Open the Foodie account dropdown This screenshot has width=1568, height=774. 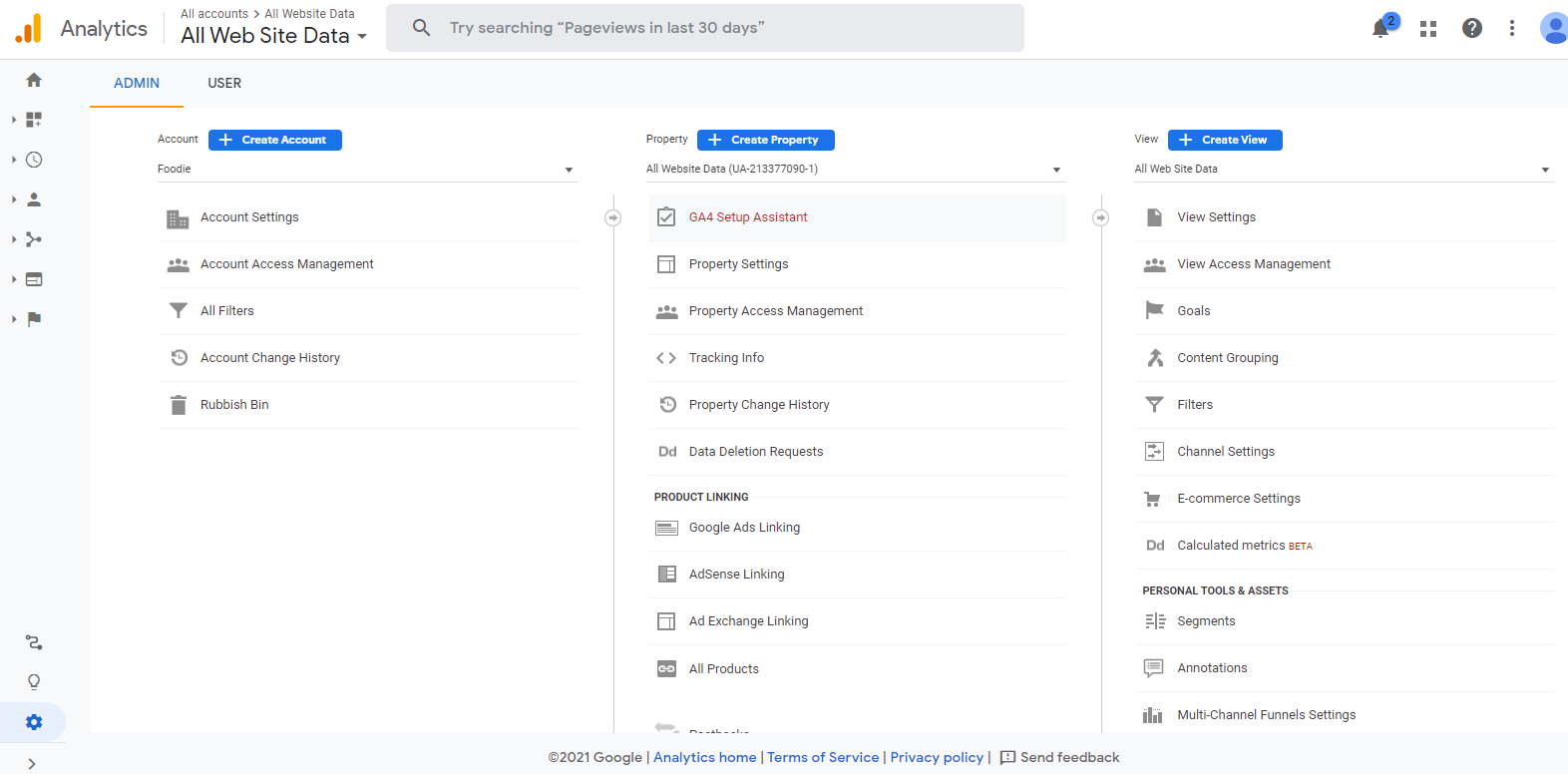(x=367, y=170)
